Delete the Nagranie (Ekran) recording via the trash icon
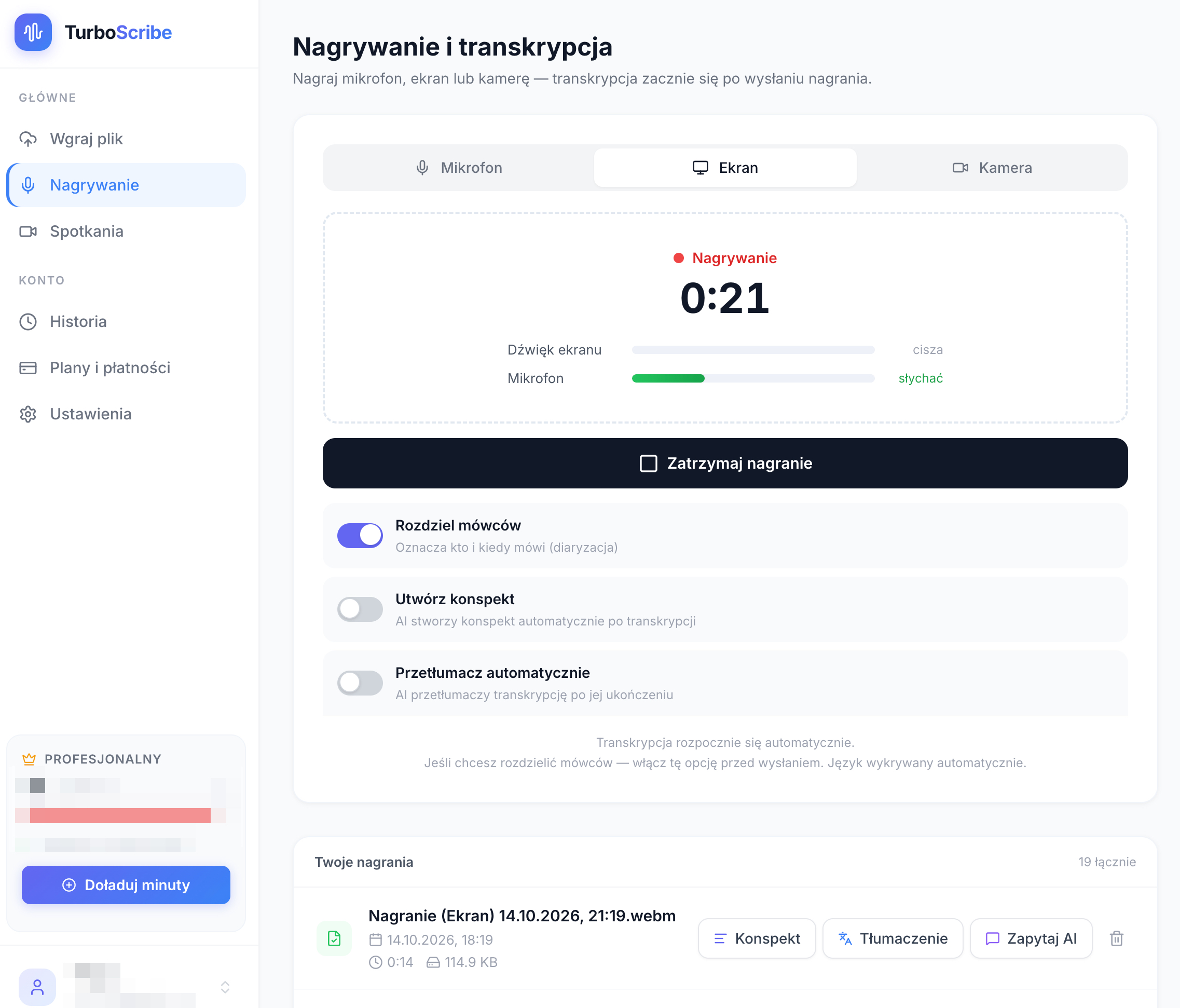1180x1008 pixels. click(x=1116, y=938)
